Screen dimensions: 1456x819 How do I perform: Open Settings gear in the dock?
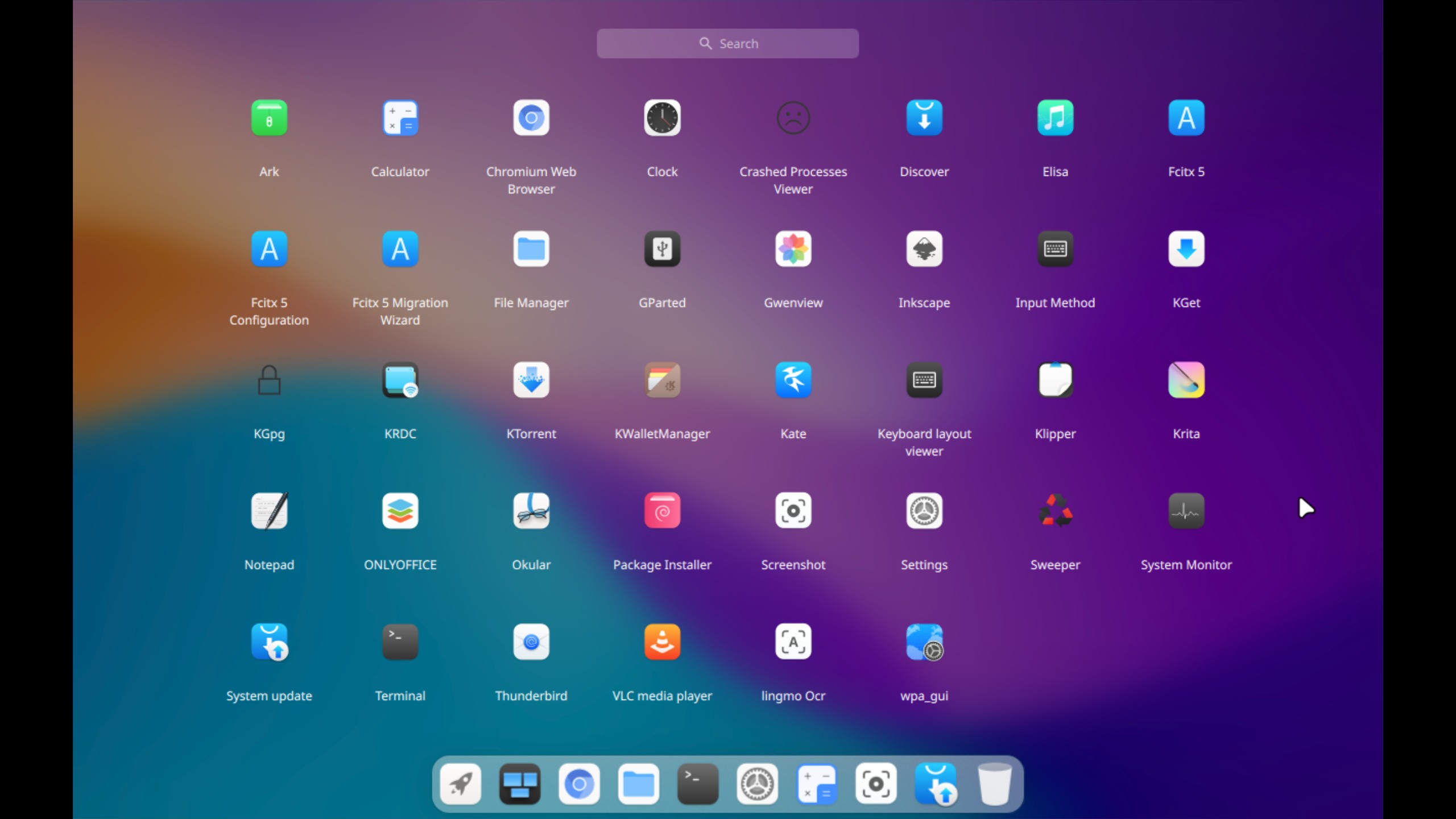[x=757, y=784]
